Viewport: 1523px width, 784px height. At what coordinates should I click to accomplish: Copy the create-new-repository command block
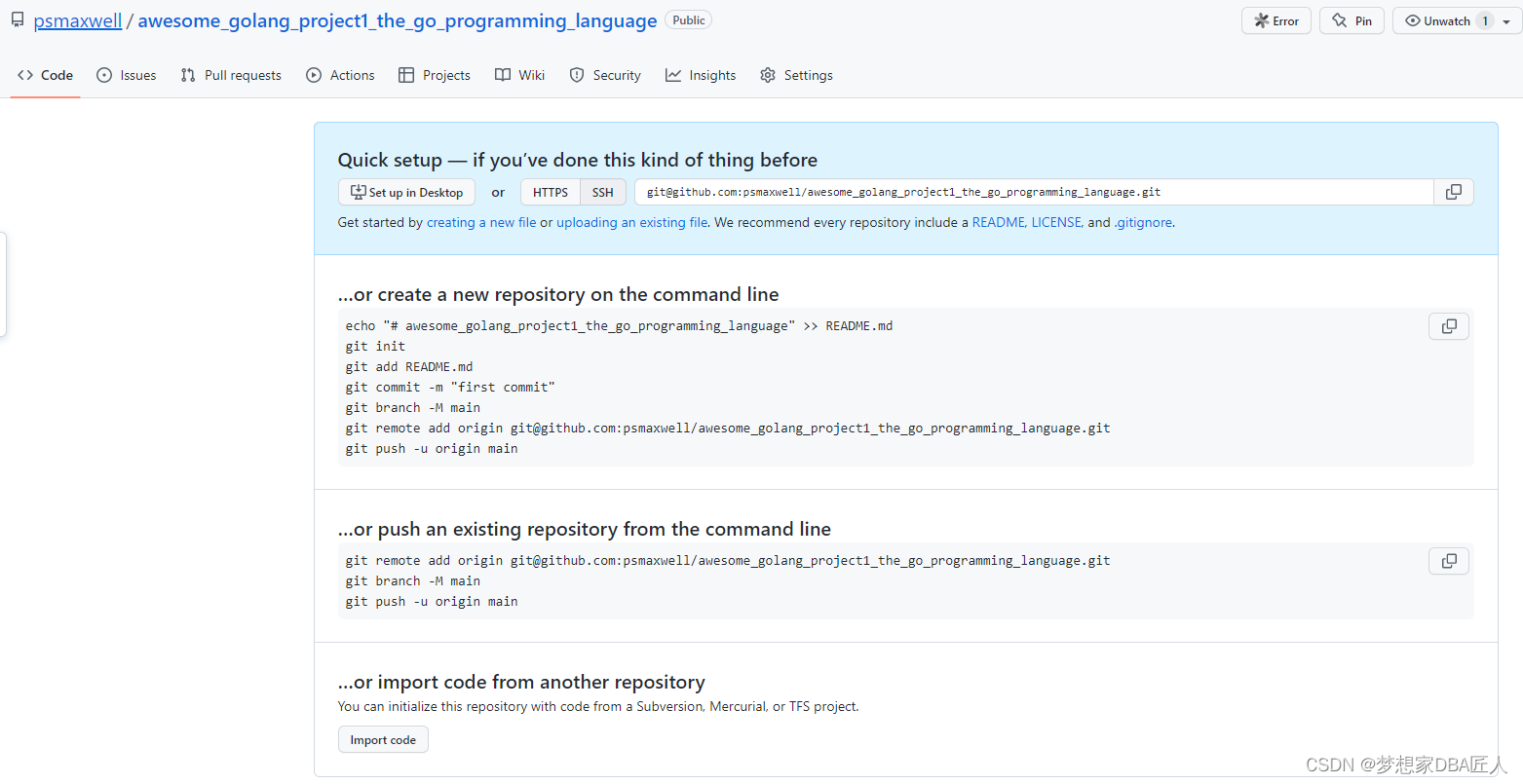coord(1449,326)
